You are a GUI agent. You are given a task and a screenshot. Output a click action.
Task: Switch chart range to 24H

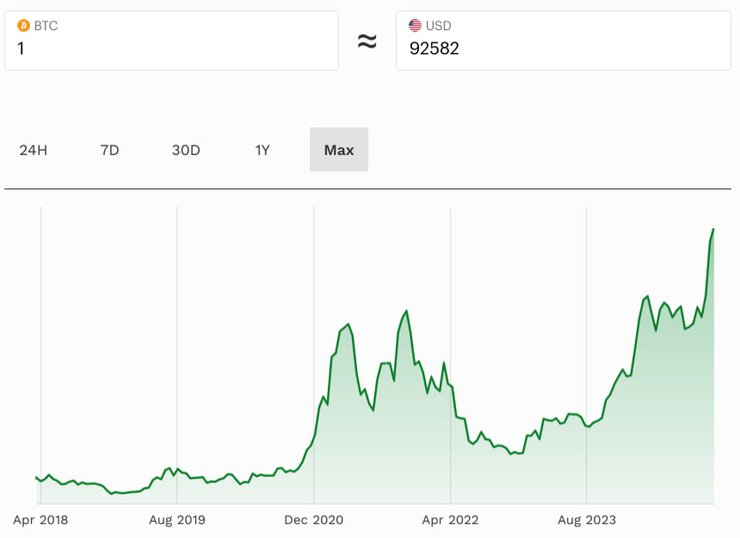(x=33, y=150)
